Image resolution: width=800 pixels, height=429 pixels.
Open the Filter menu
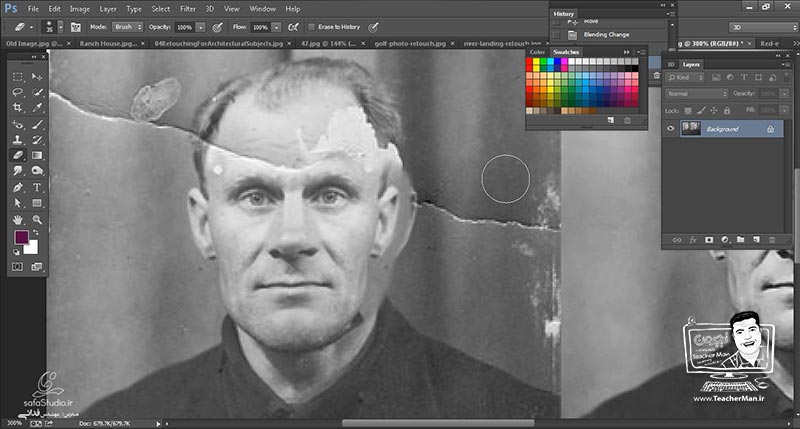[x=188, y=9]
